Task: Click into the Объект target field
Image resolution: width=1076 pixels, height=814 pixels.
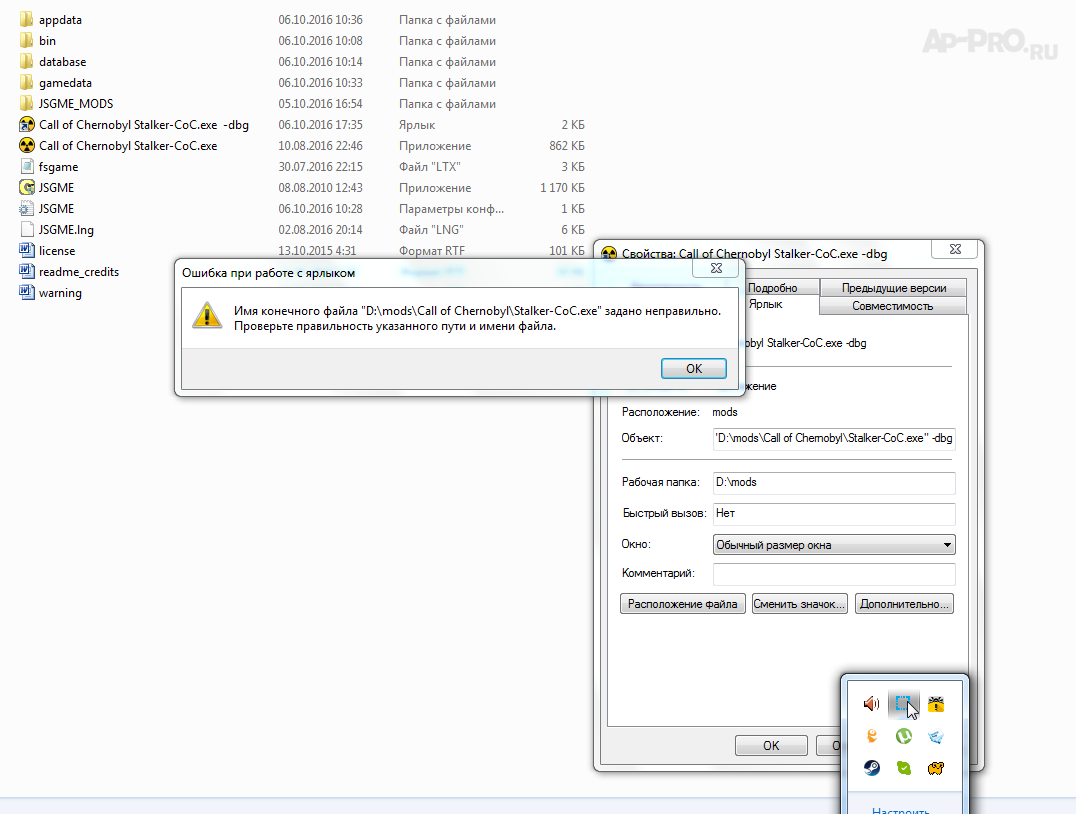Action: click(x=834, y=438)
